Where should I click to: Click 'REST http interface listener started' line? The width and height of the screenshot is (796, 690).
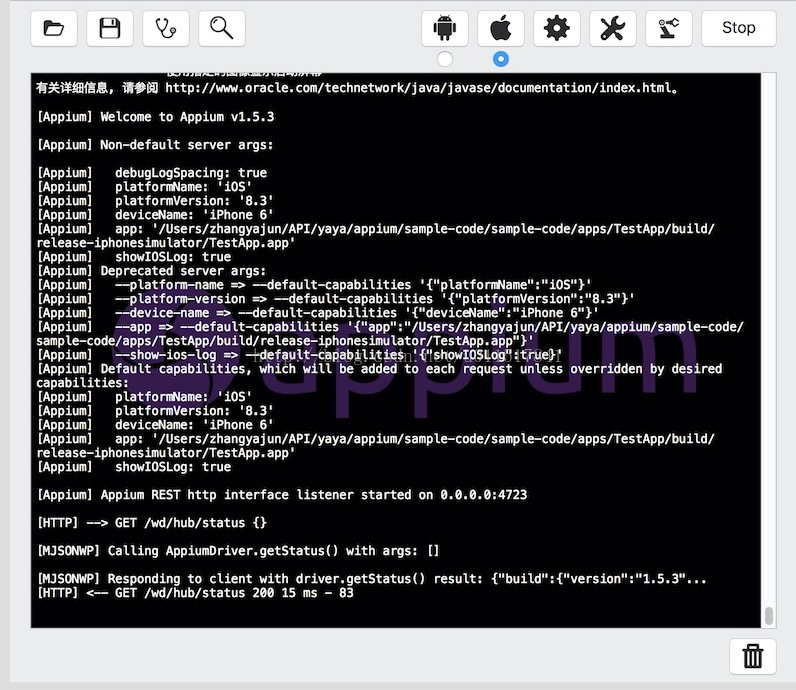click(x=282, y=495)
